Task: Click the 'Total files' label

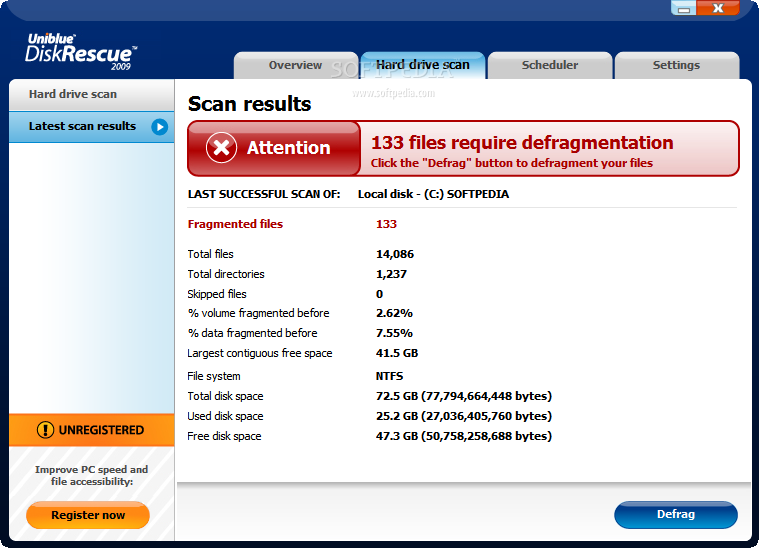Action: (211, 254)
